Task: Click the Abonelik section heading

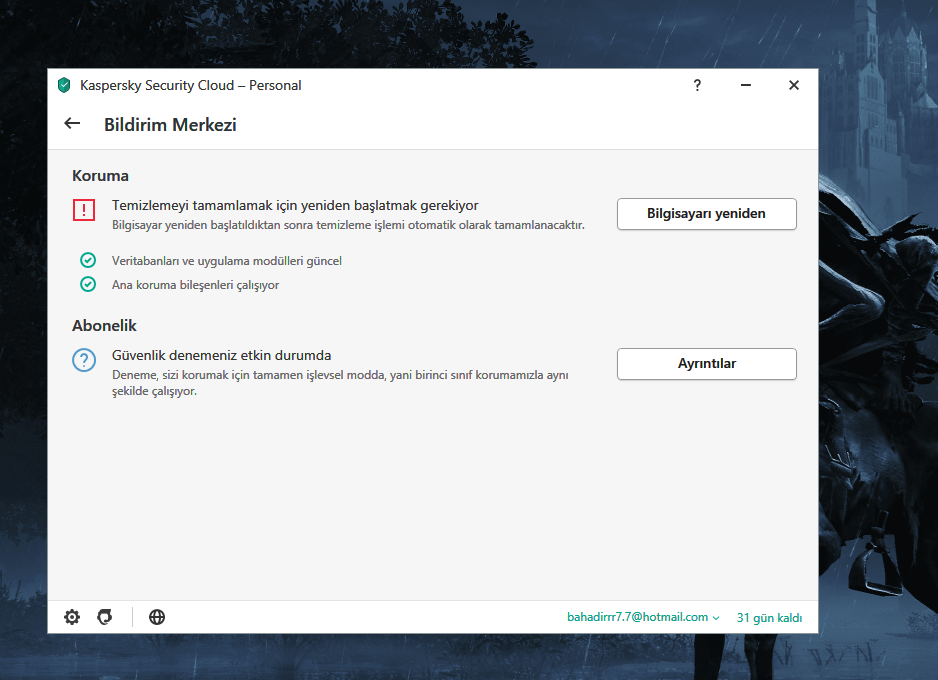Action: [104, 325]
